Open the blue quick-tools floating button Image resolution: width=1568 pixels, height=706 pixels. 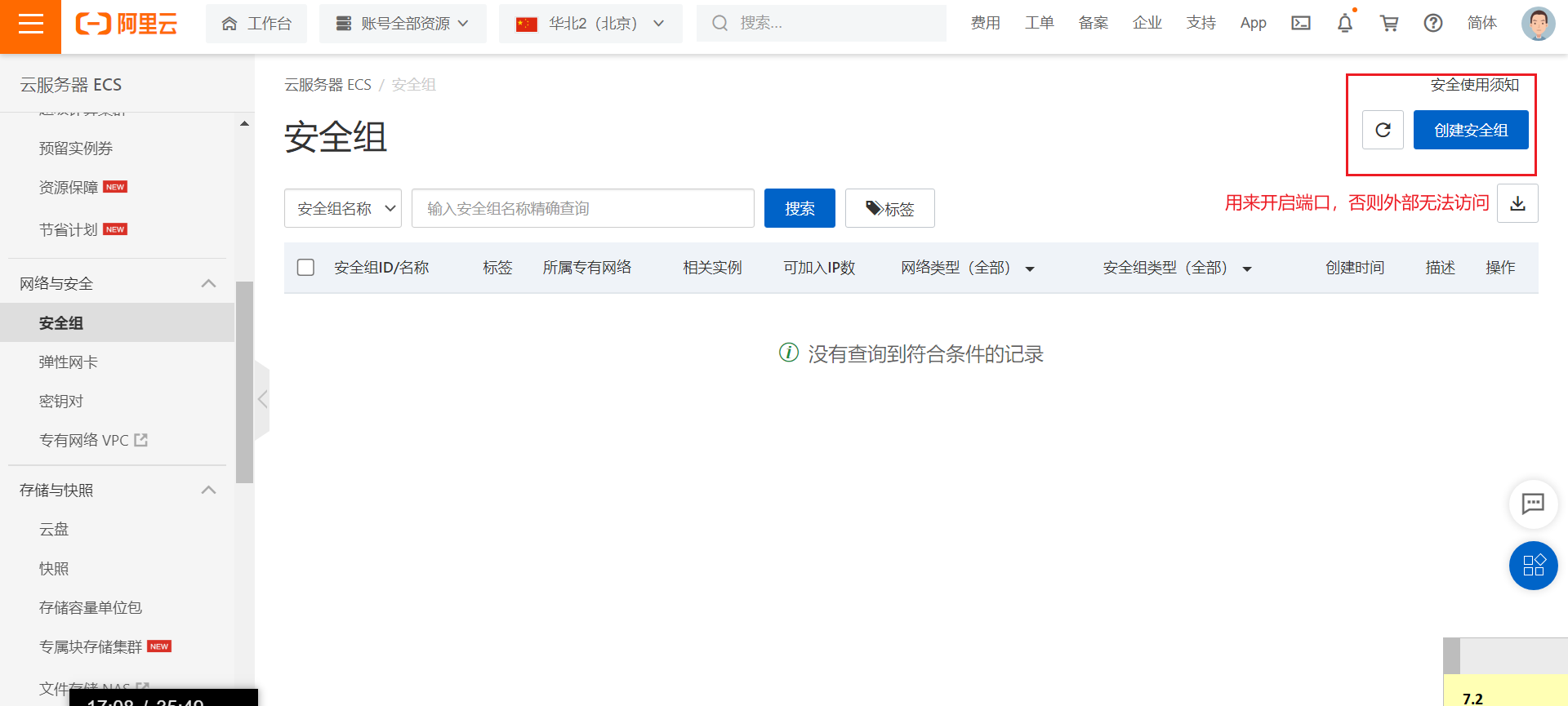click(x=1533, y=566)
